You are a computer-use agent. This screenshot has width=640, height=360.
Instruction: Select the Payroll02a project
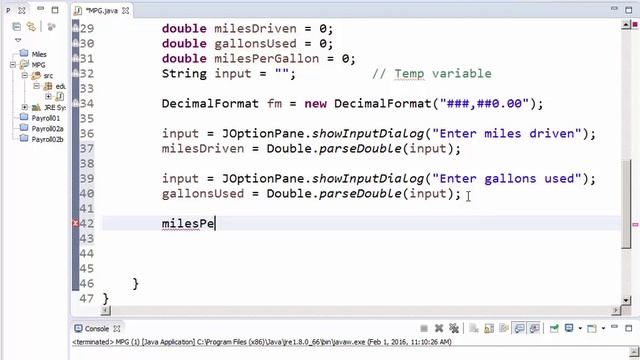click(x=47, y=129)
